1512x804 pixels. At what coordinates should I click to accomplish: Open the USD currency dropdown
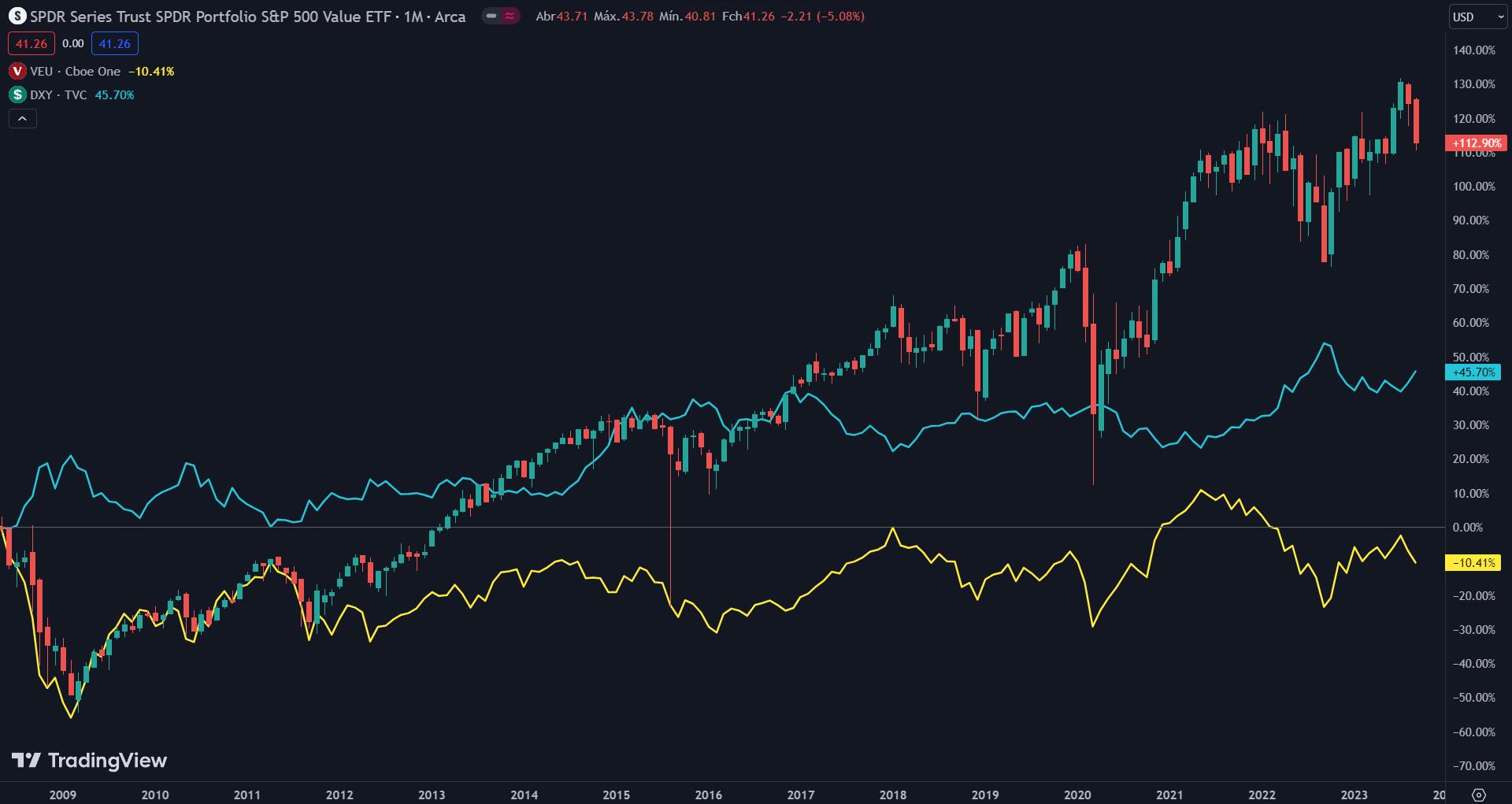pos(1478,17)
